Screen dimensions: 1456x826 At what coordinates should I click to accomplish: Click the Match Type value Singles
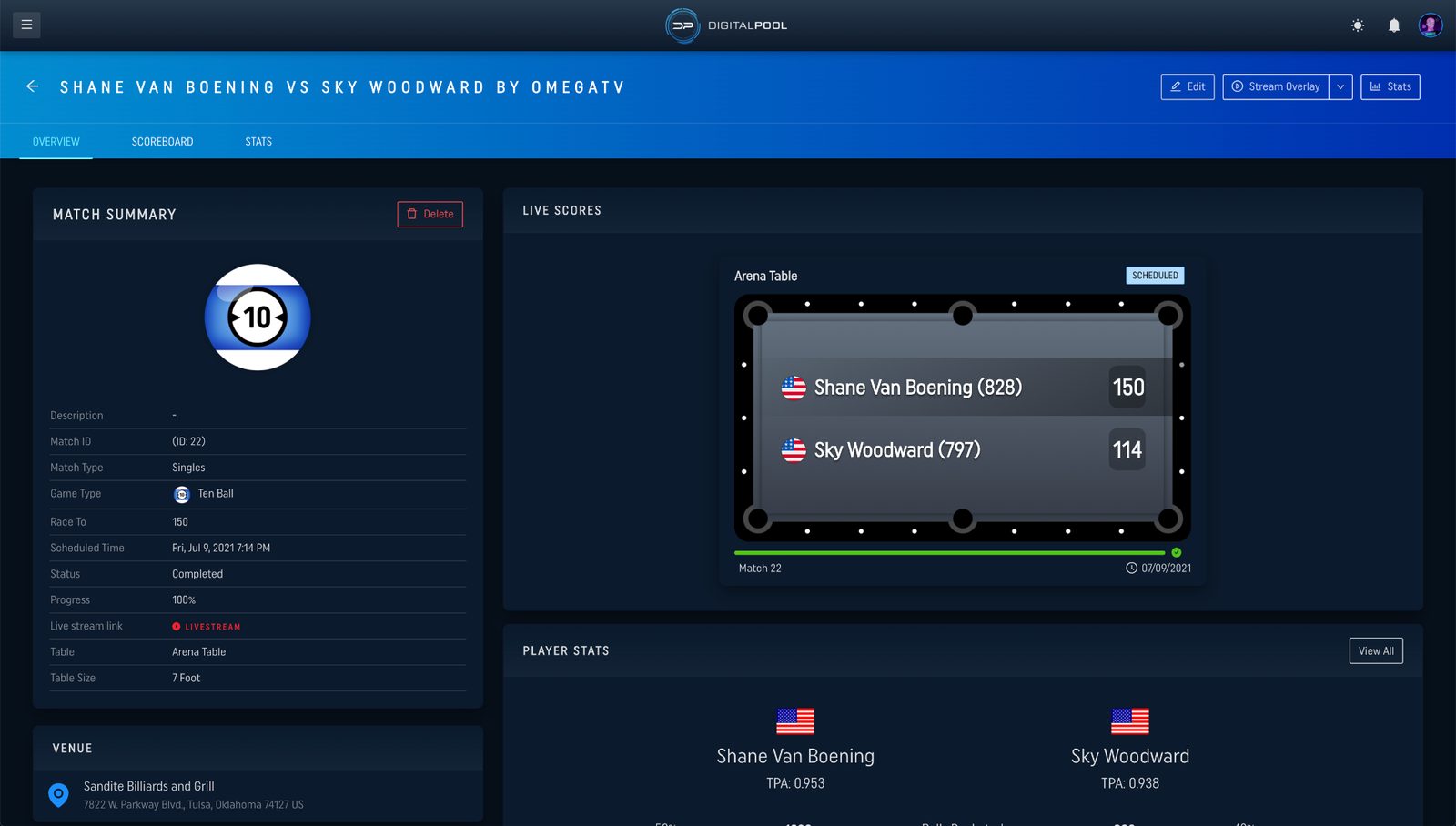[x=188, y=468]
